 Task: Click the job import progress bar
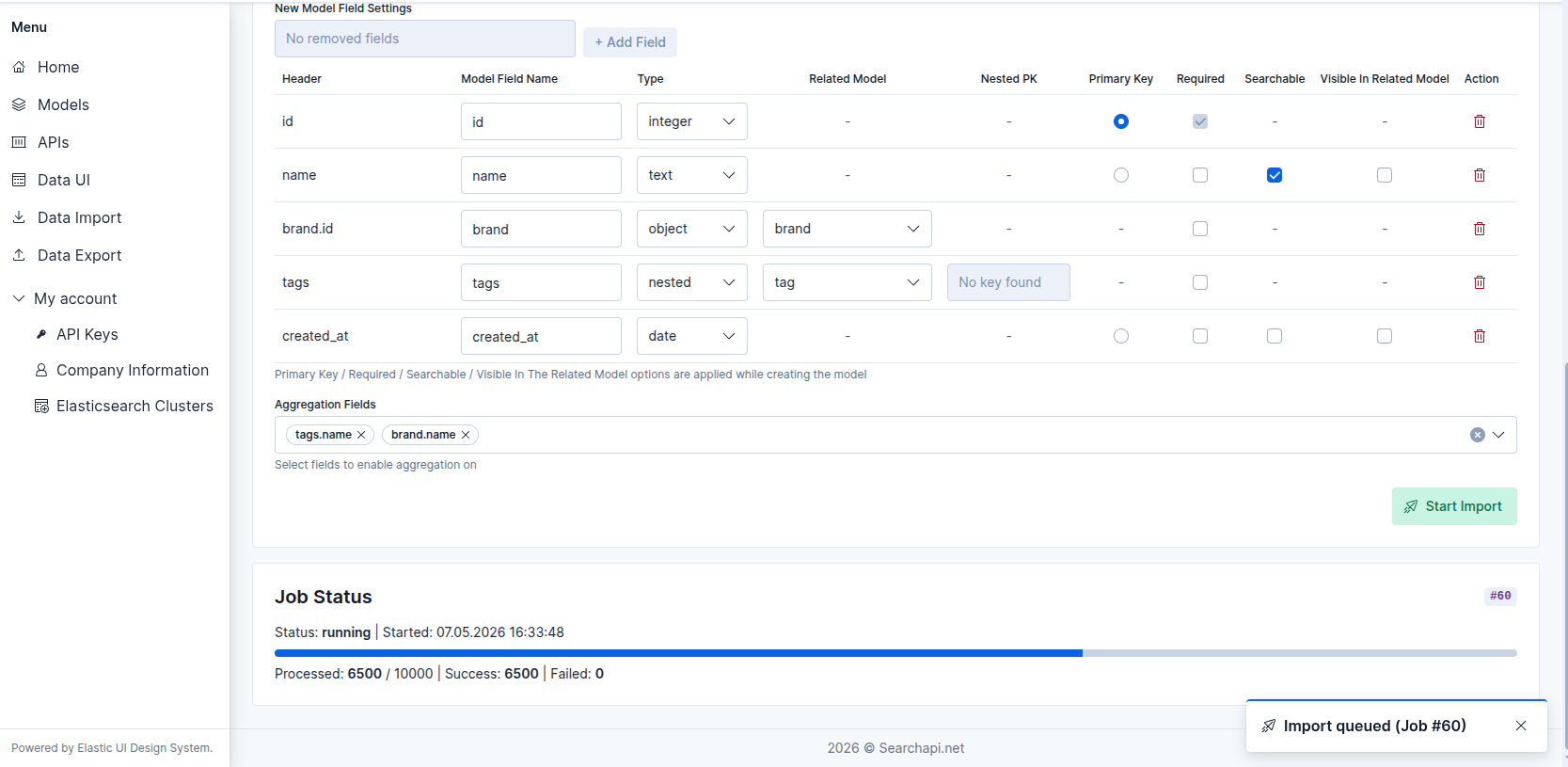(895, 653)
